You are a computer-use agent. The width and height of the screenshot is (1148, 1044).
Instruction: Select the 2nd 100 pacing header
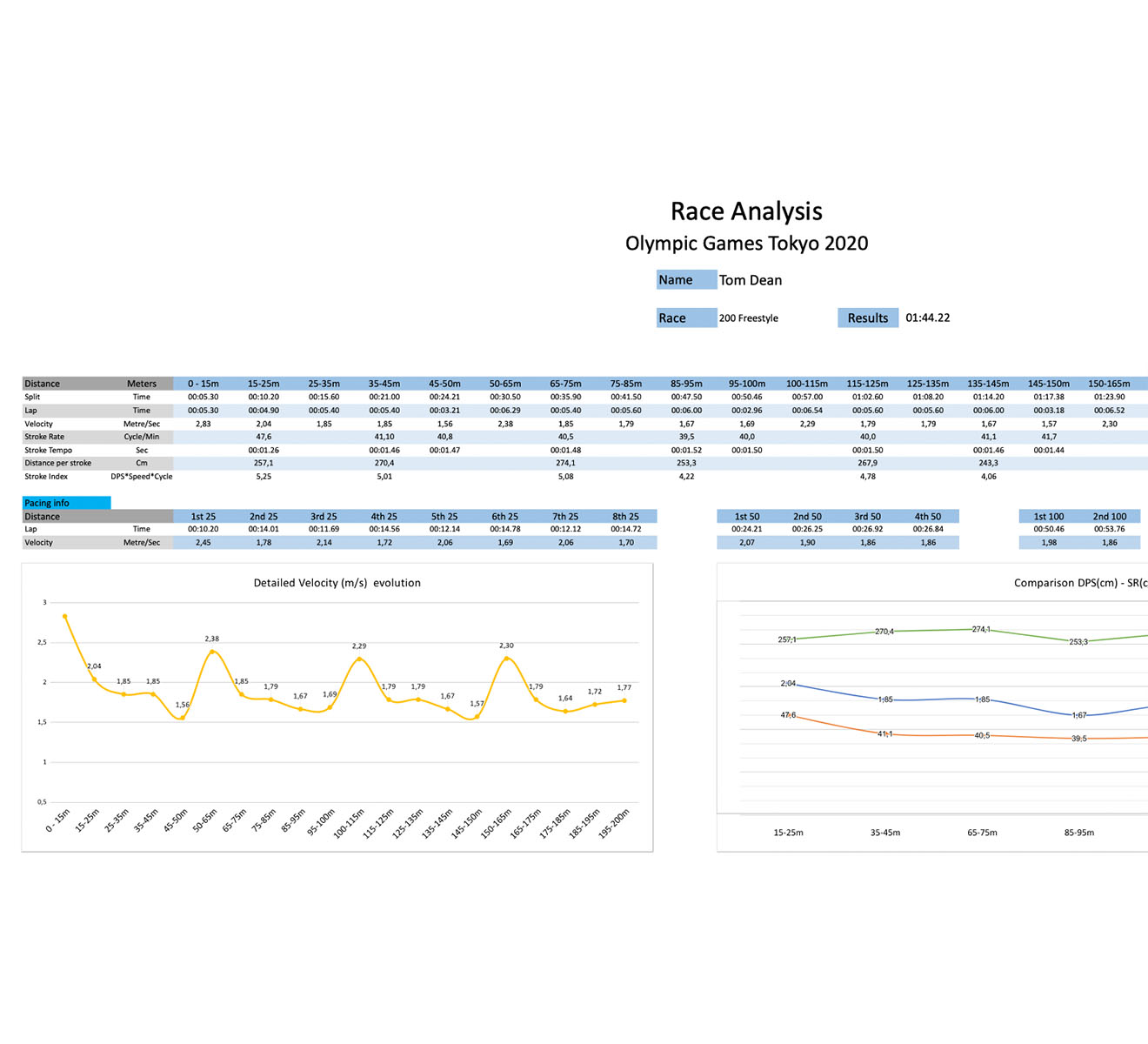pyautogui.click(x=1109, y=517)
